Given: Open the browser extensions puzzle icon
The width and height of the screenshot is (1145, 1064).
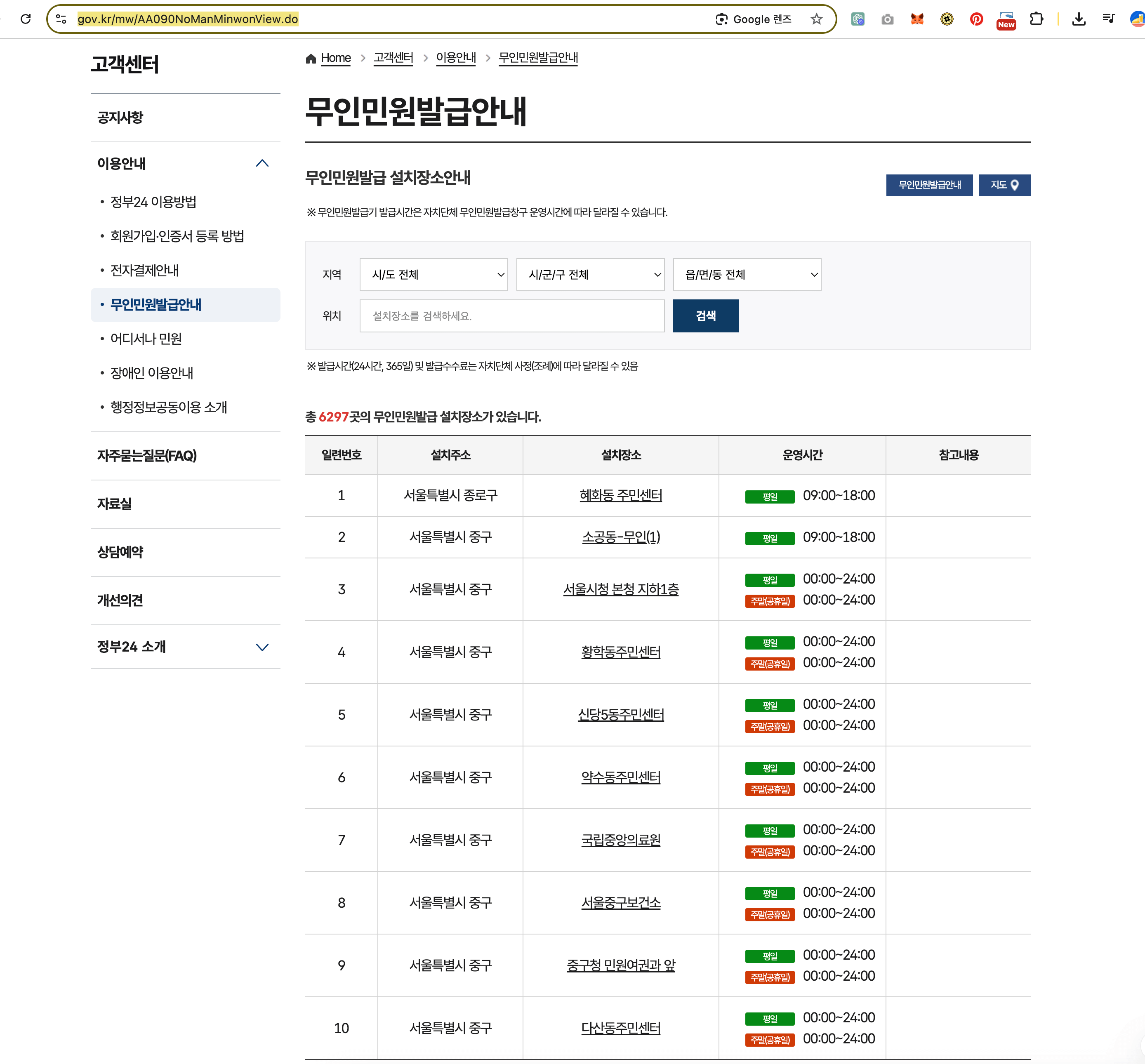Looking at the screenshot, I should tap(1036, 19).
